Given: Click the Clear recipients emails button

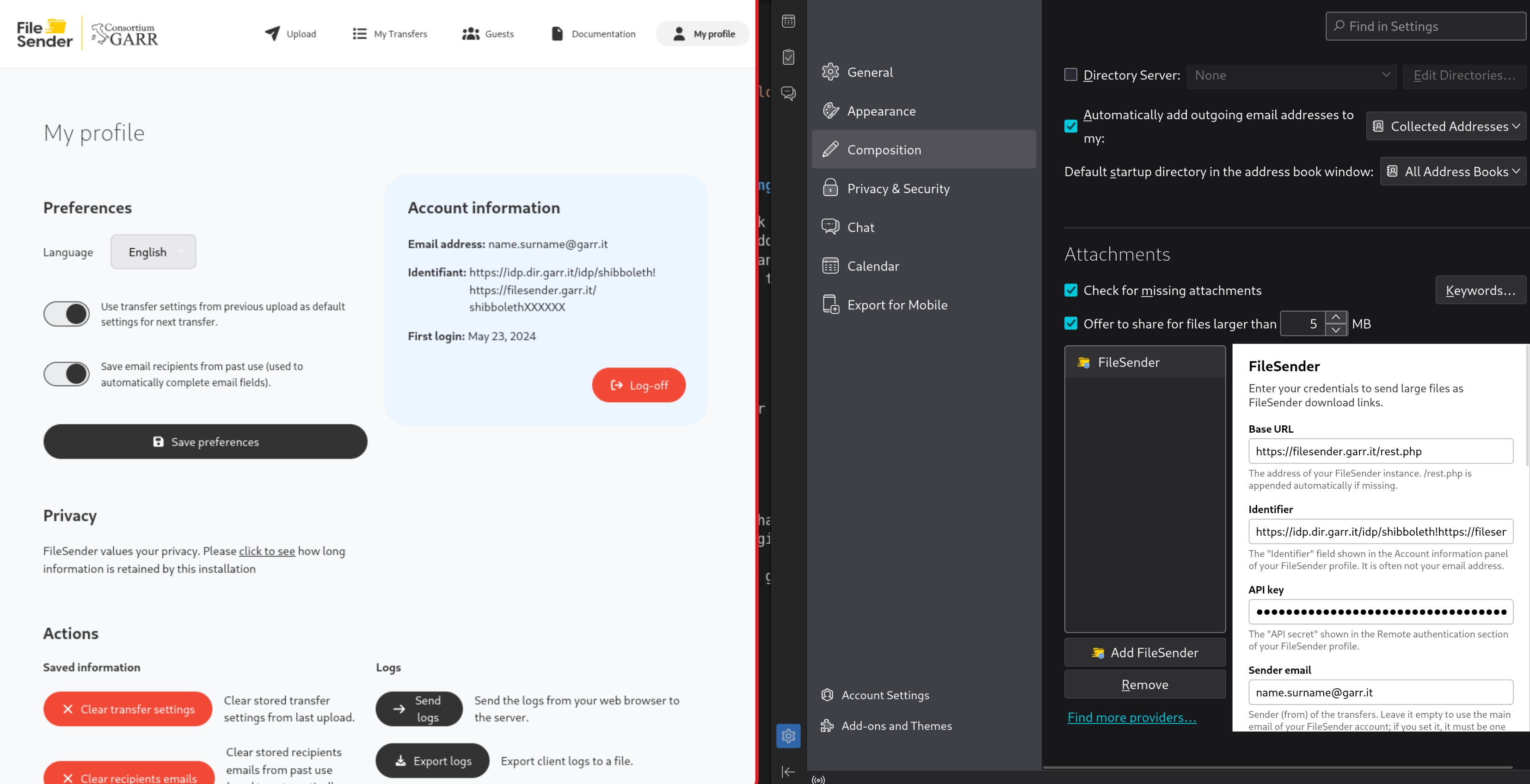Looking at the screenshot, I should click(x=129, y=773).
